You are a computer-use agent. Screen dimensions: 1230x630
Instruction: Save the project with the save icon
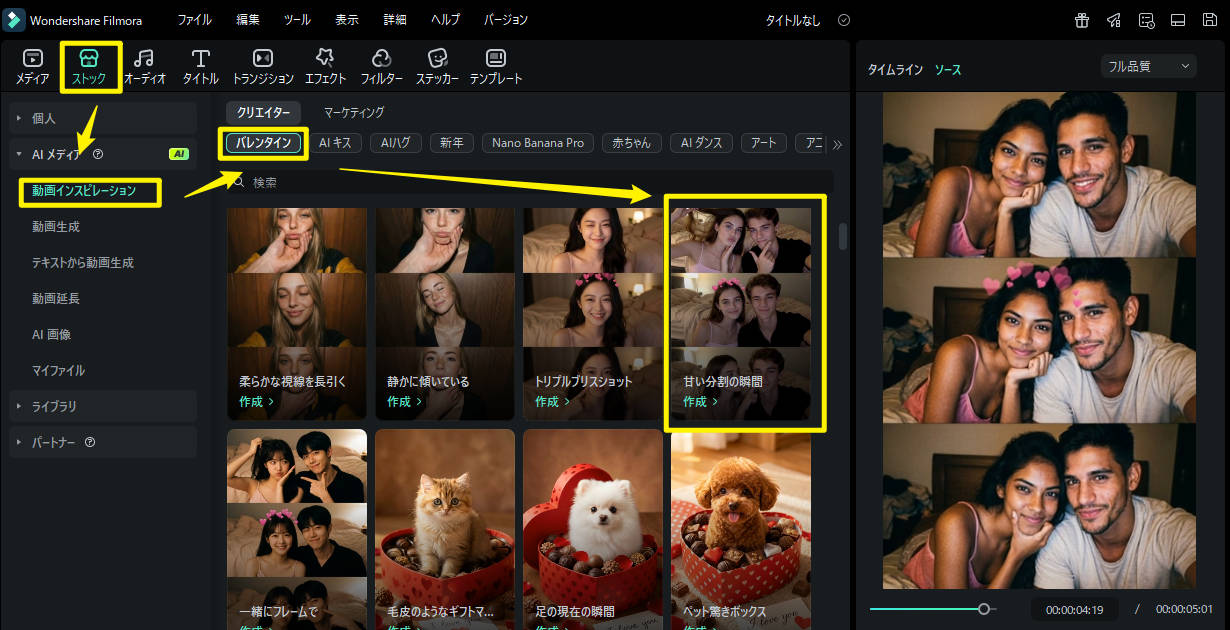pyautogui.click(x=1211, y=19)
